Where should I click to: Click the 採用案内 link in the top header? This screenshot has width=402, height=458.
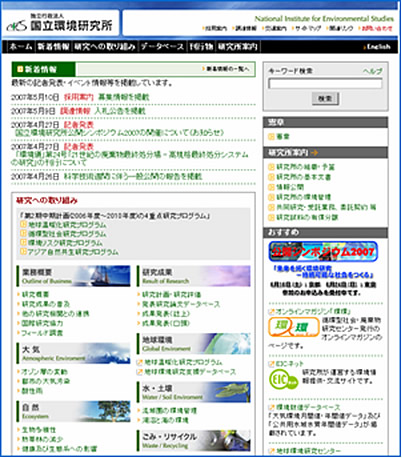(x=215, y=29)
